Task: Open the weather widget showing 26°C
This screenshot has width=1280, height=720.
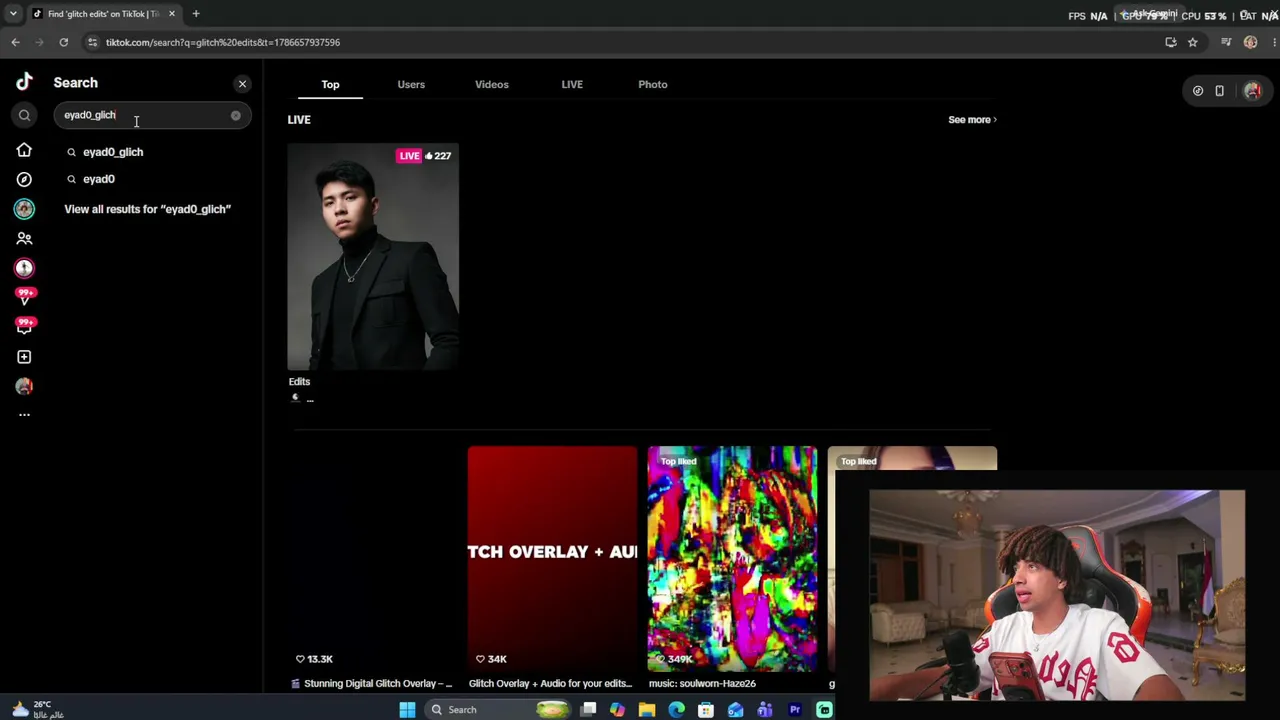Action: (40, 709)
